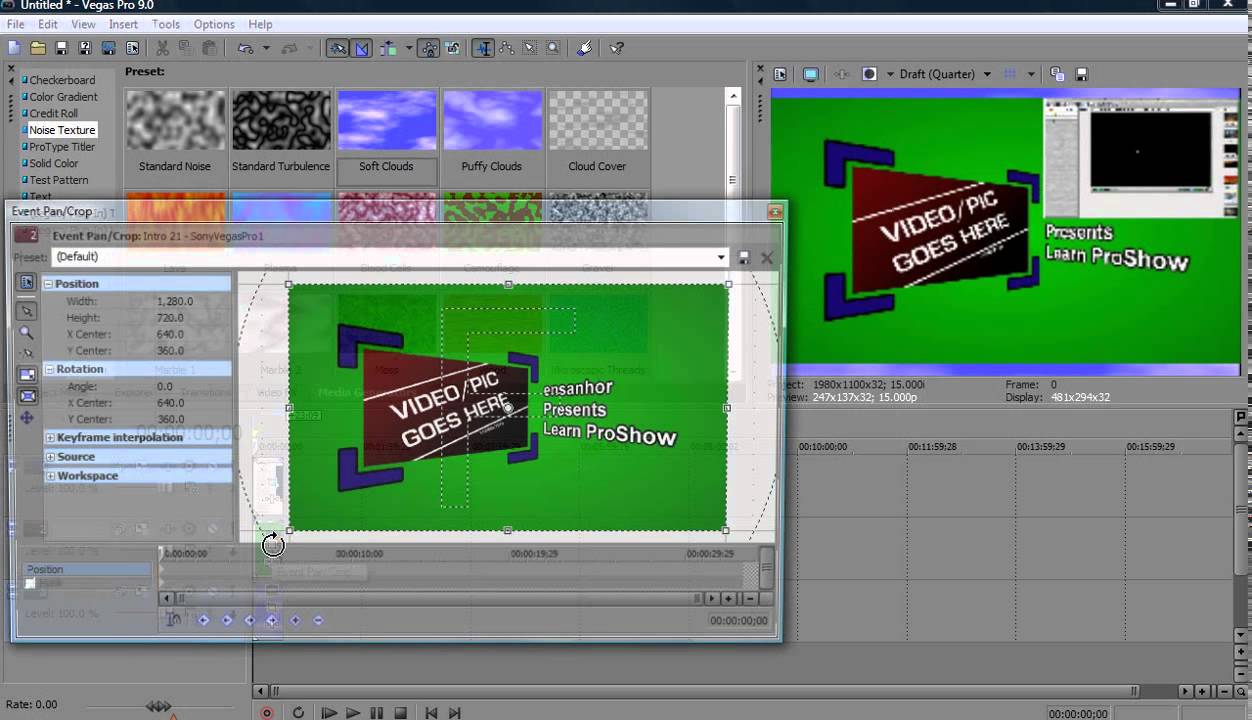The height and width of the screenshot is (720, 1252).
Task: Click the record button in transport bar
Action: point(267,713)
